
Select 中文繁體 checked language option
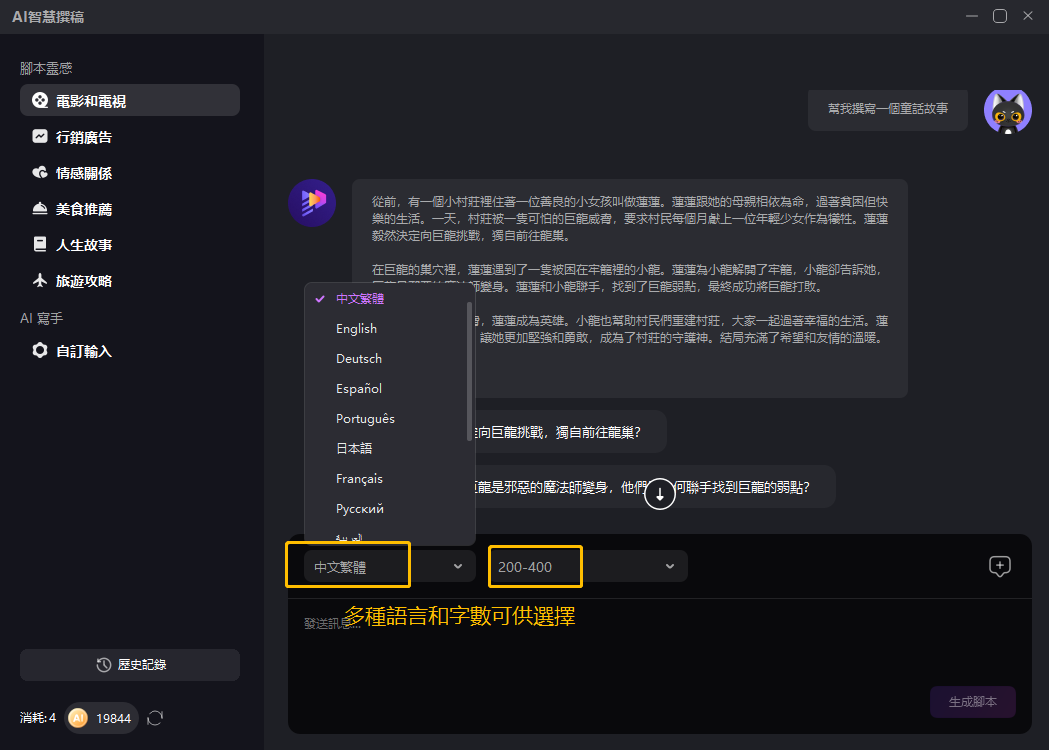point(360,298)
